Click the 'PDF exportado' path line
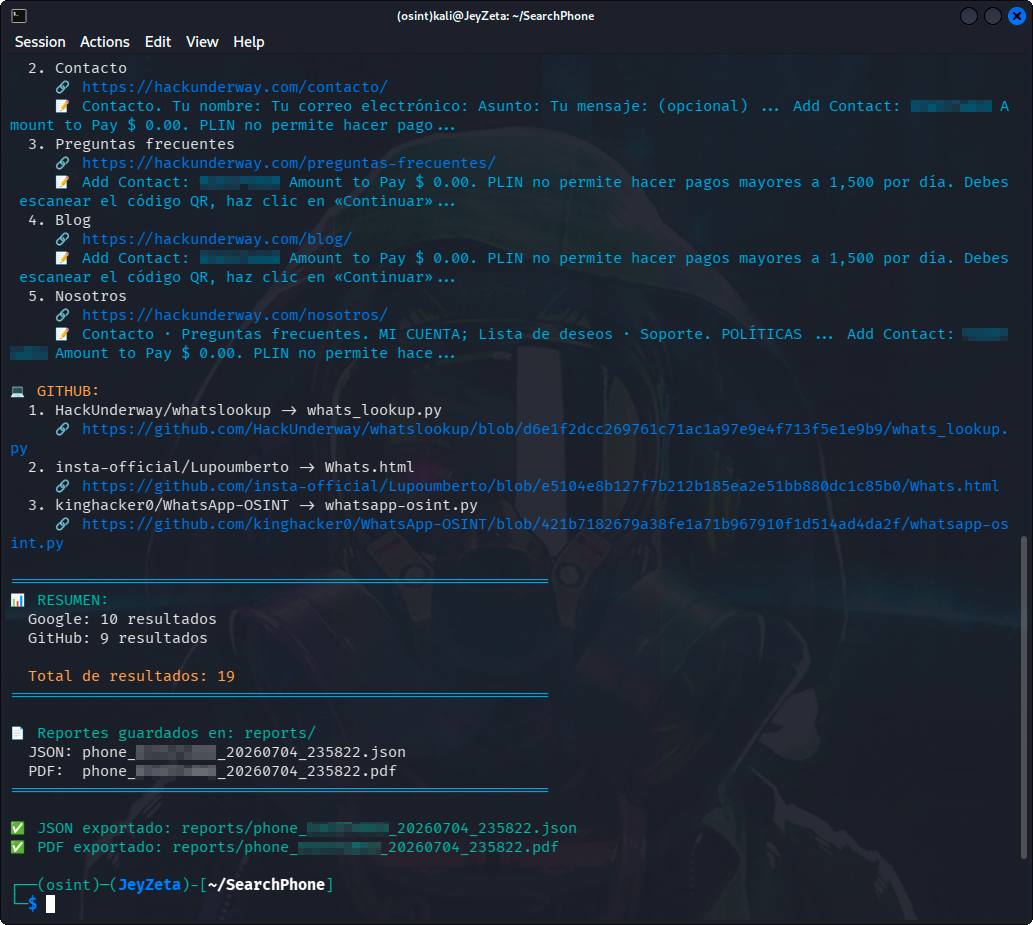The height and width of the screenshot is (925, 1033). pos(298,847)
